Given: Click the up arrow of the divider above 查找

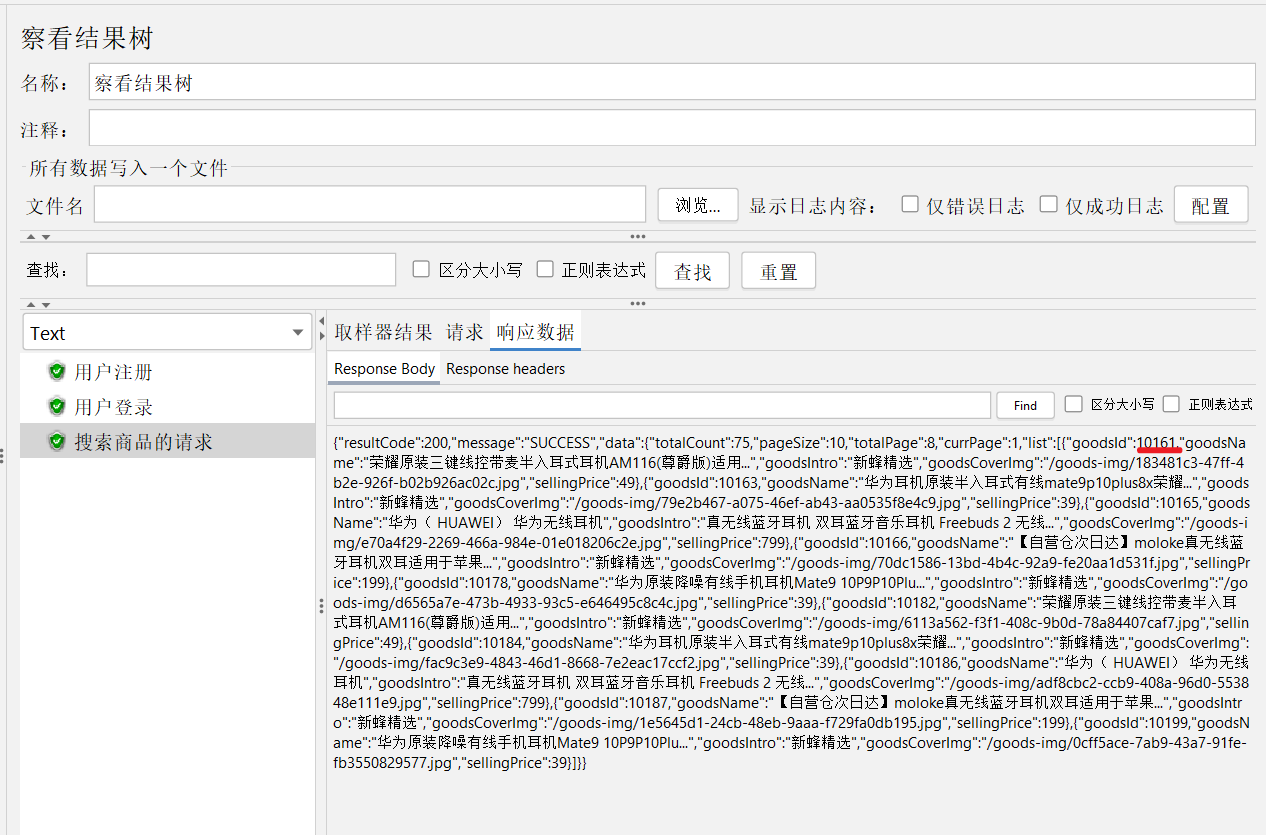Looking at the screenshot, I should [x=31, y=237].
